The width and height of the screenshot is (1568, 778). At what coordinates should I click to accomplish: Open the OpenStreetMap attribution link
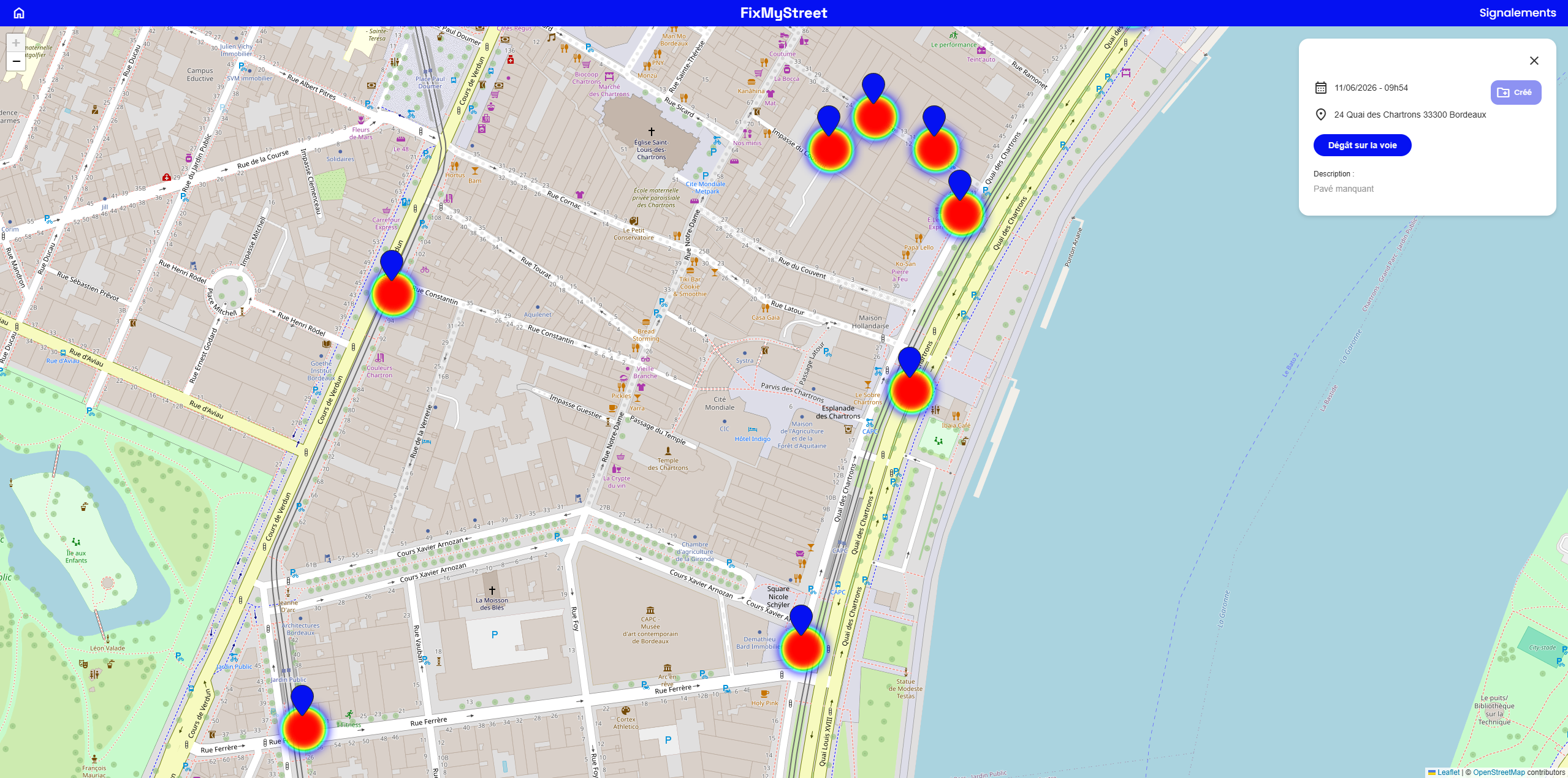(1499, 772)
